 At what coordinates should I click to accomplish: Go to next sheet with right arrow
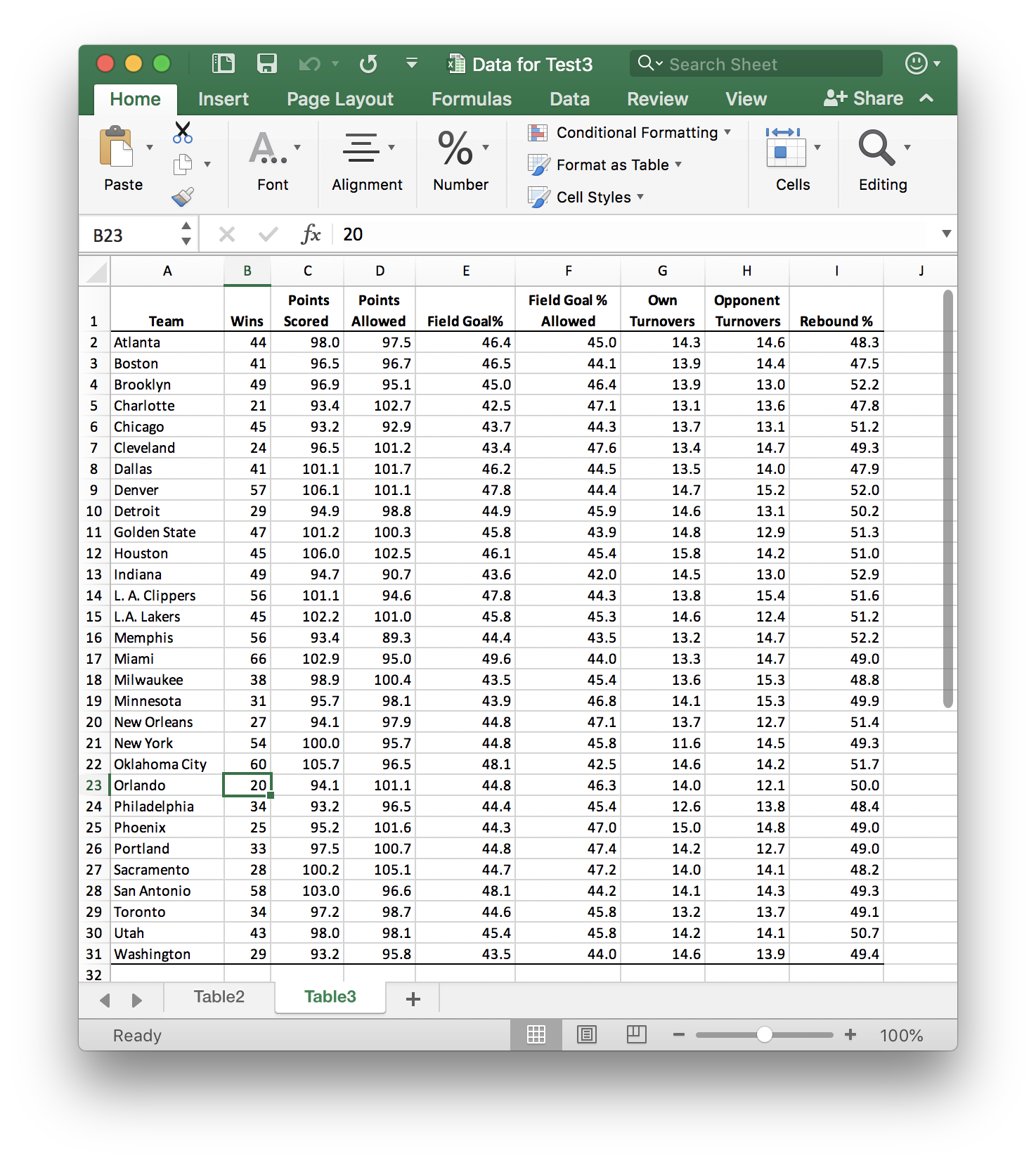[137, 1000]
